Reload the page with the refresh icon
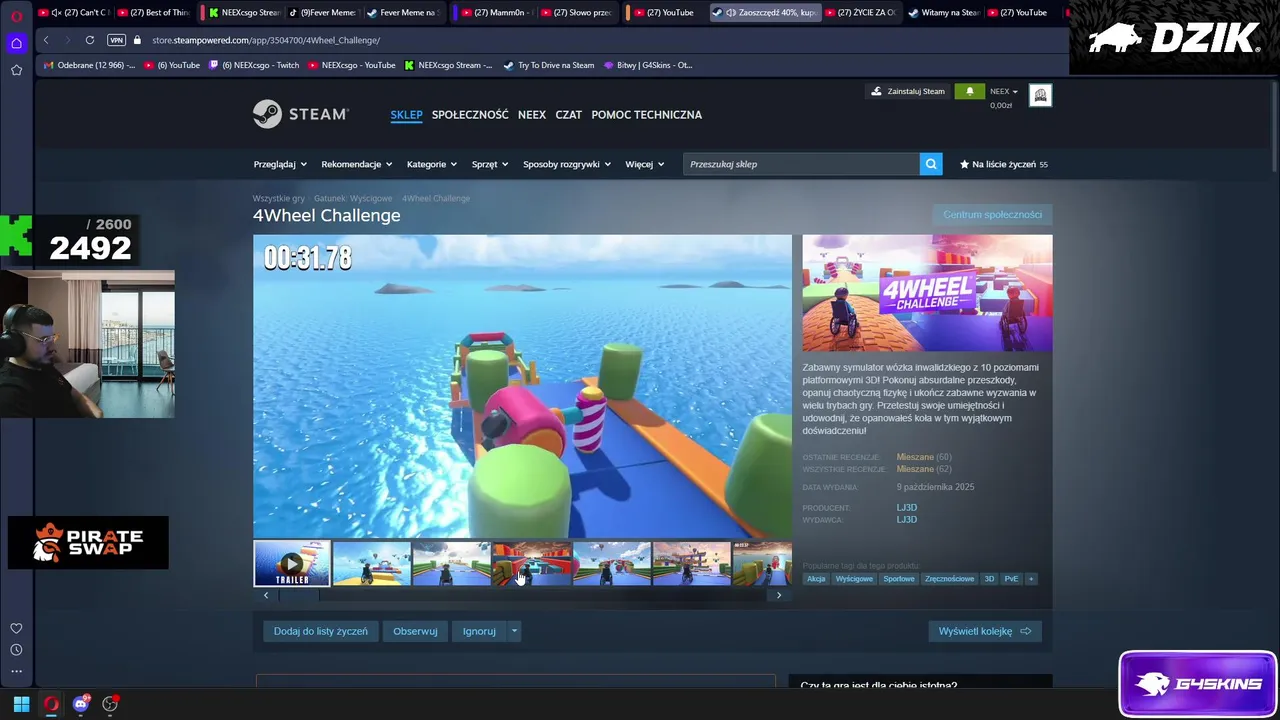Viewport: 1280px width, 720px height. (90, 40)
